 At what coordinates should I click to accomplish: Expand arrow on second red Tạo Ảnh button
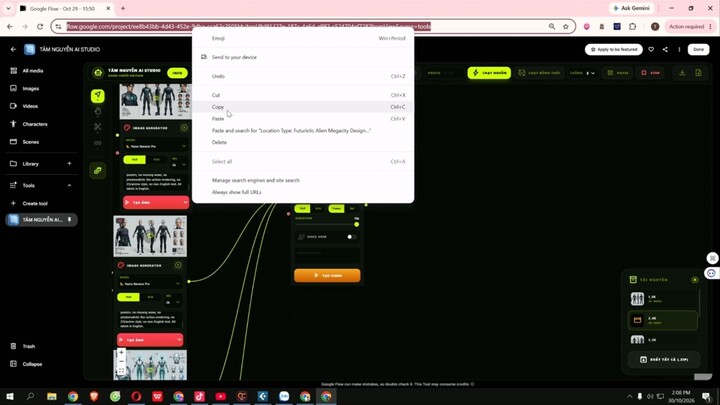[179, 340]
